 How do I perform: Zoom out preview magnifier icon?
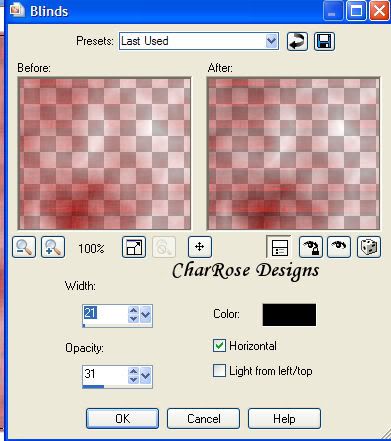[x=24, y=247]
